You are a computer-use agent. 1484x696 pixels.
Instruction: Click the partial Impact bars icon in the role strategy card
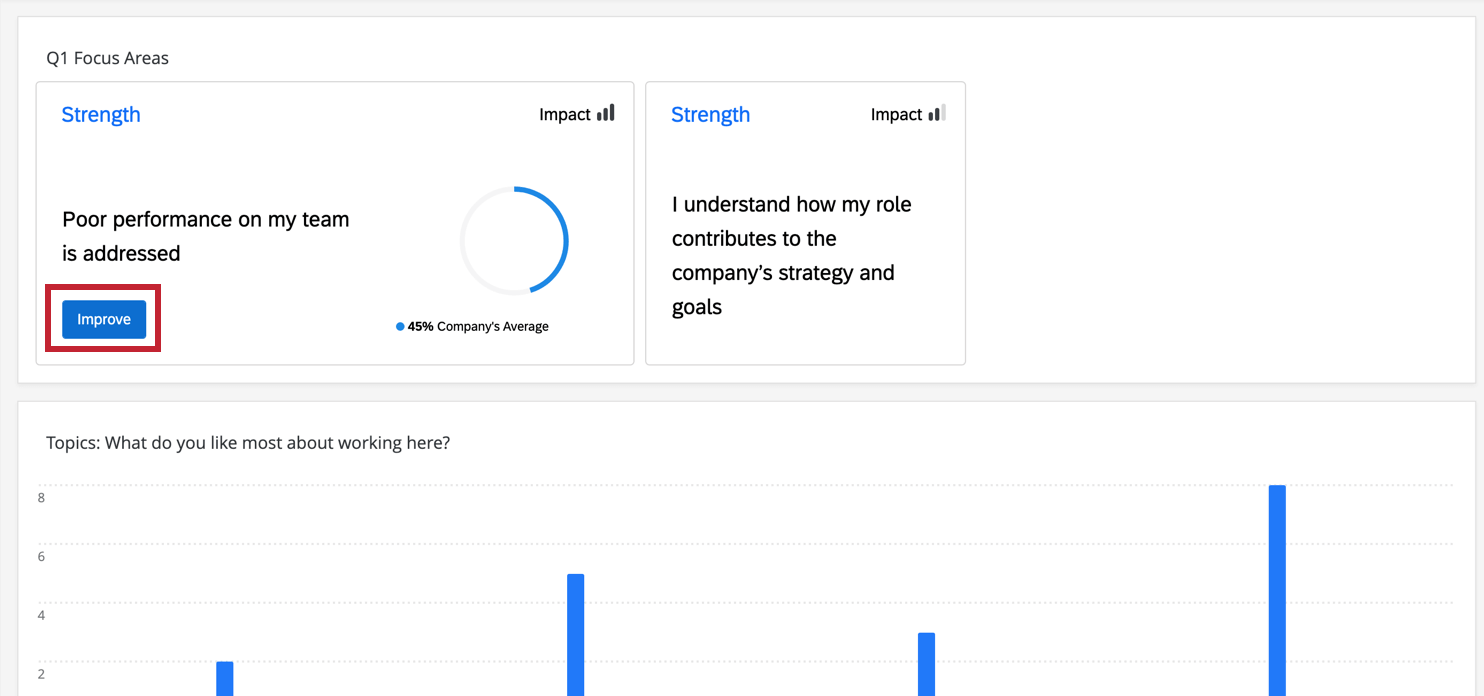tap(936, 114)
